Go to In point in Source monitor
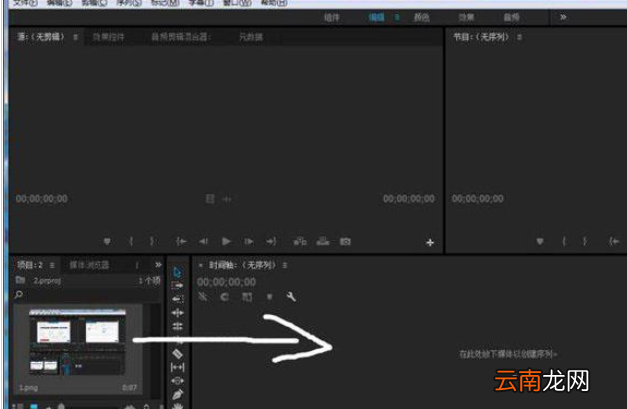This screenshot has width=627, height=409. point(181,241)
